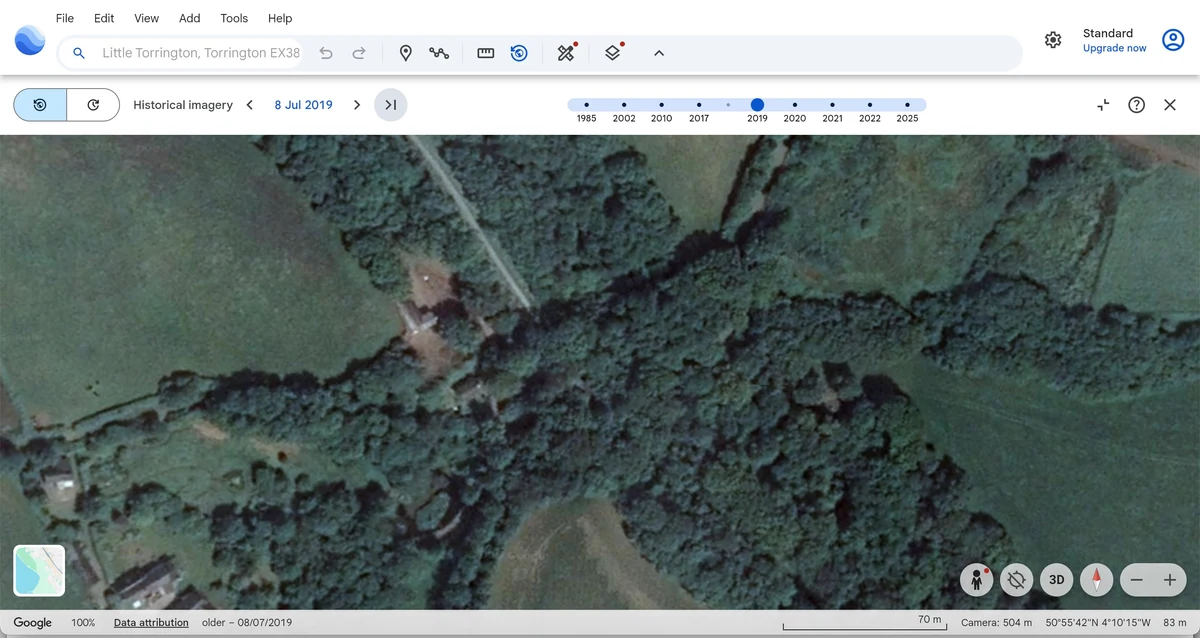Open the Help menu
Image resolution: width=1200 pixels, height=638 pixels.
click(280, 18)
